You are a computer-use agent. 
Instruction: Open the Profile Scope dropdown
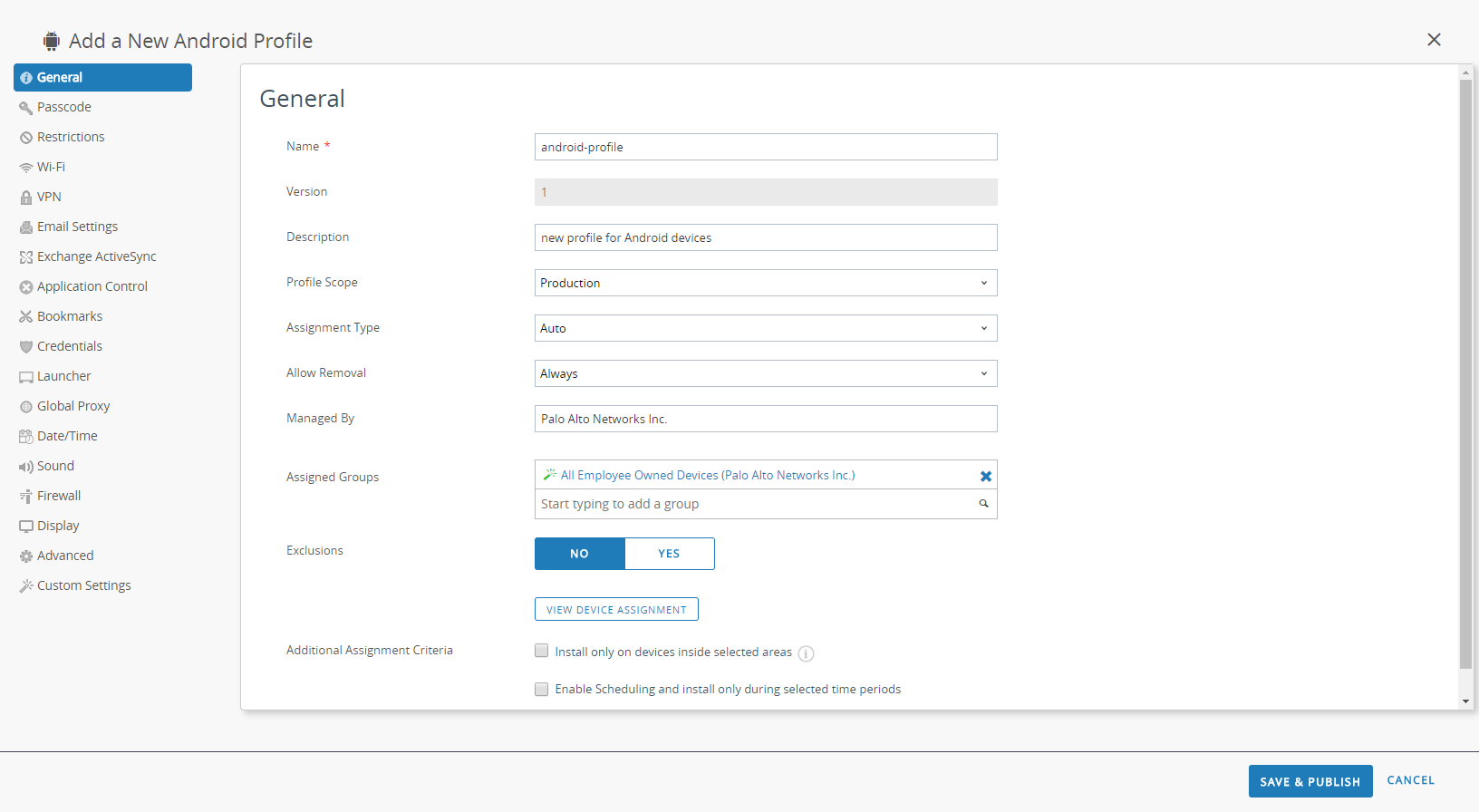766,283
